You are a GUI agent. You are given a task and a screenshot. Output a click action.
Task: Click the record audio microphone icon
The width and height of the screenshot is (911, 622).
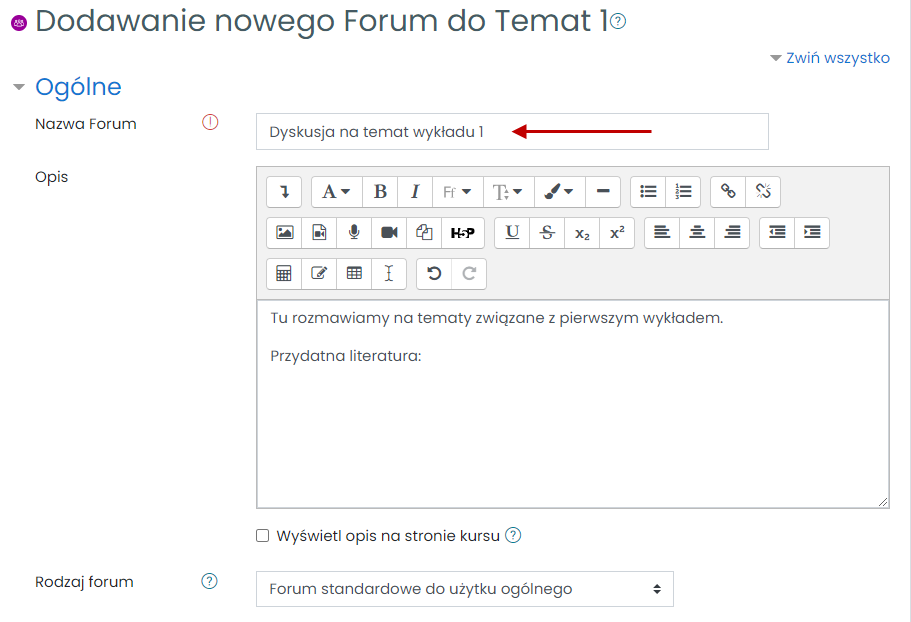(354, 232)
